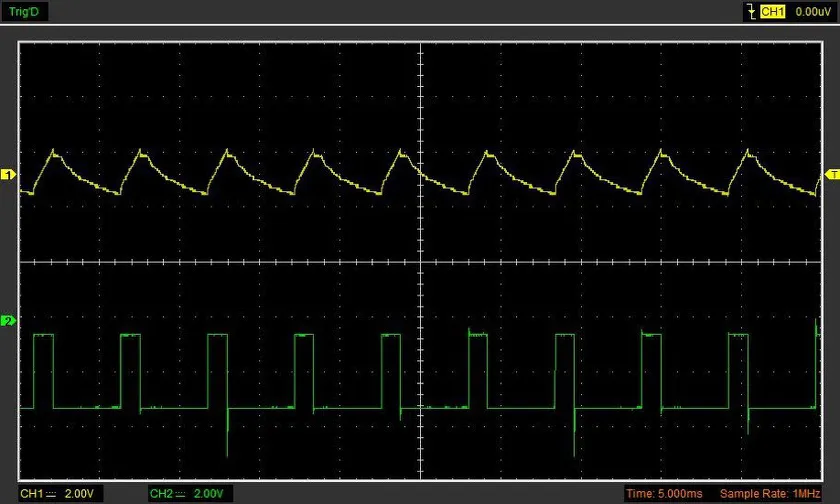Click the yellow channel 1 ground marker
The image size is (840, 504).
9,175
